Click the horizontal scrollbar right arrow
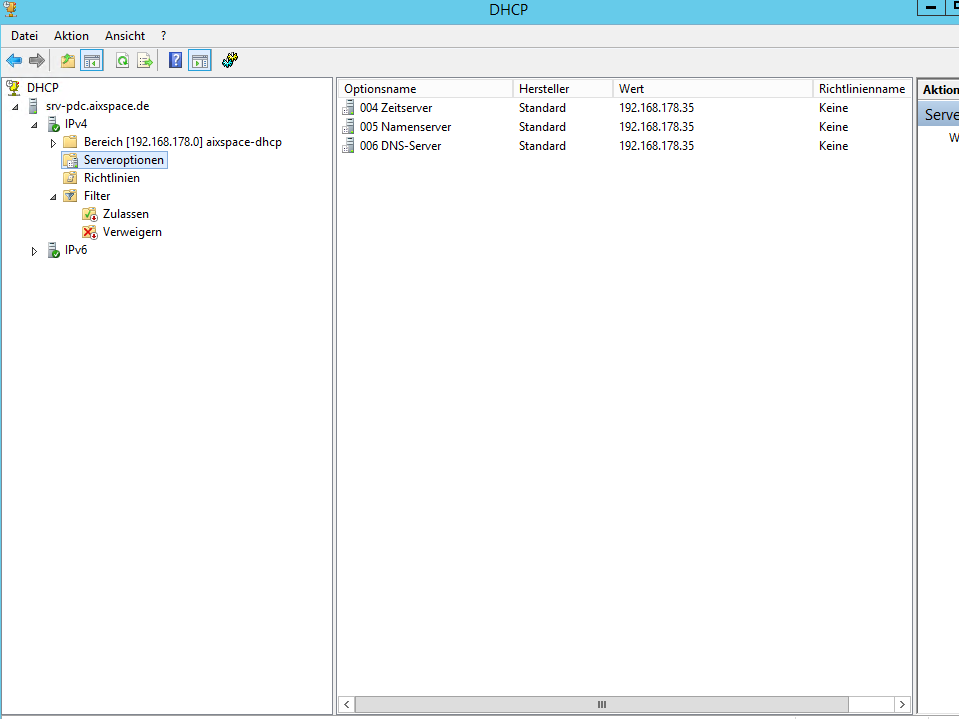 pos(902,704)
